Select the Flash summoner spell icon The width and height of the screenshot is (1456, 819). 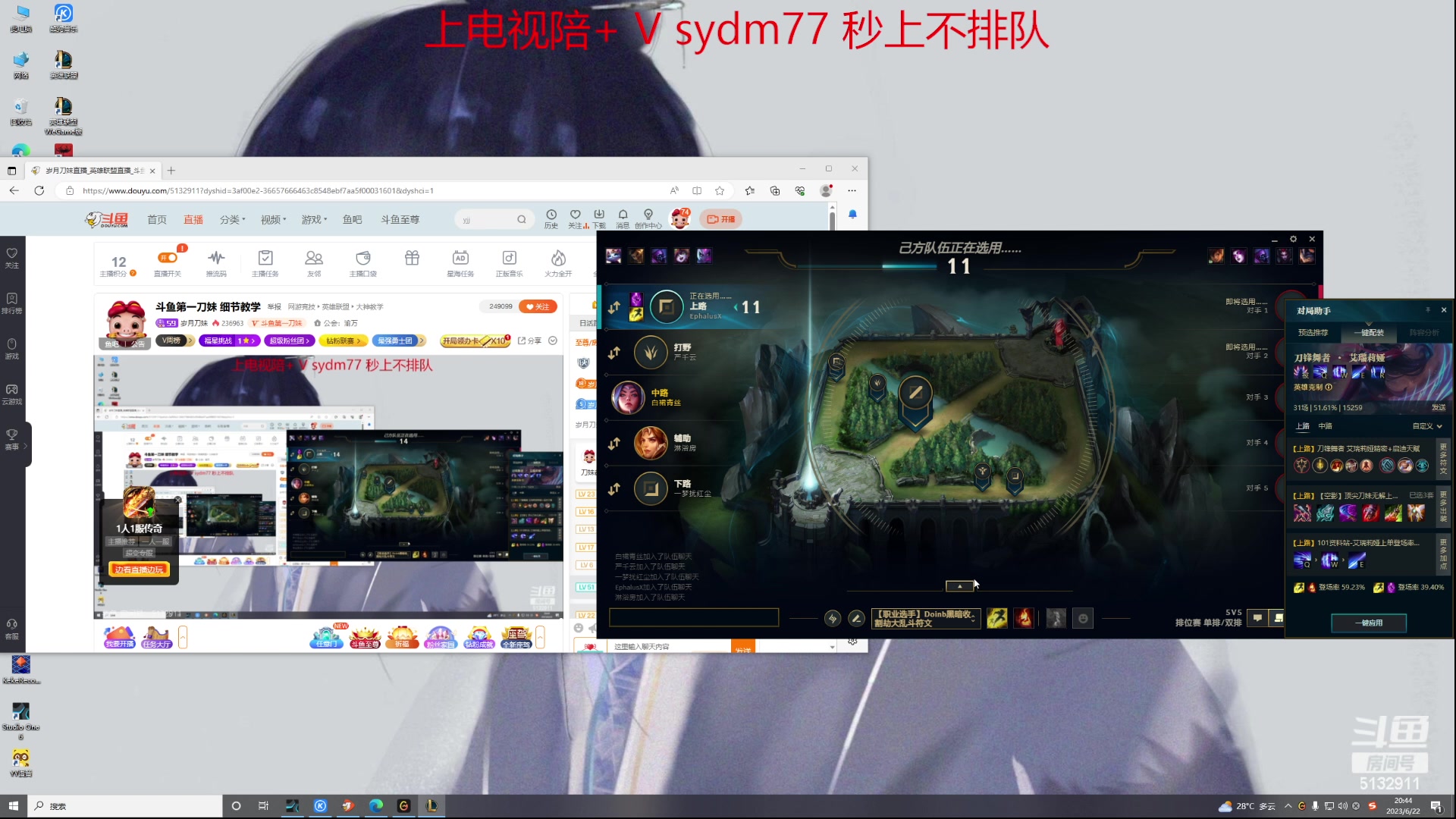click(997, 619)
